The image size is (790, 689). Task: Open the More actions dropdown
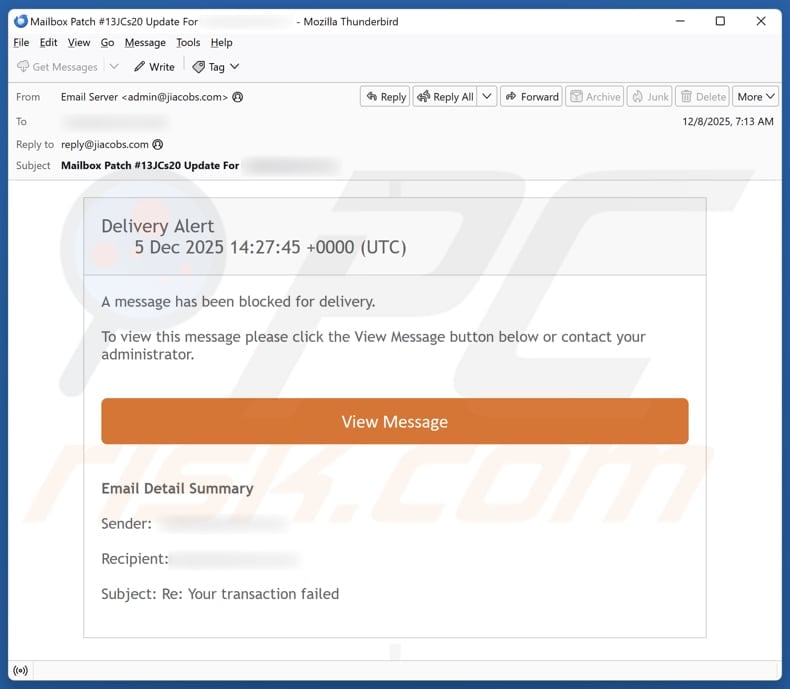pos(755,96)
